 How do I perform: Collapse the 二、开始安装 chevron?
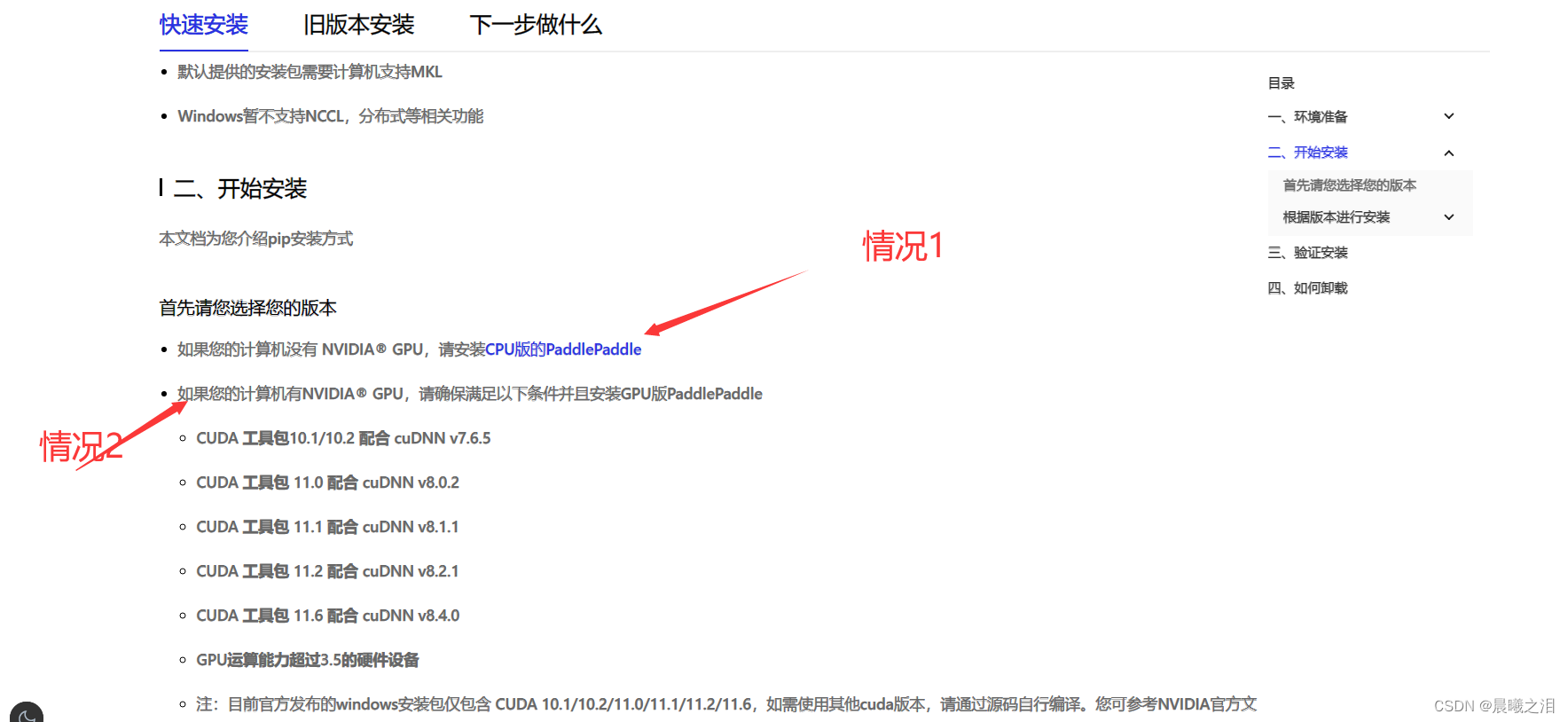pyautogui.click(x=1449, y=153)
